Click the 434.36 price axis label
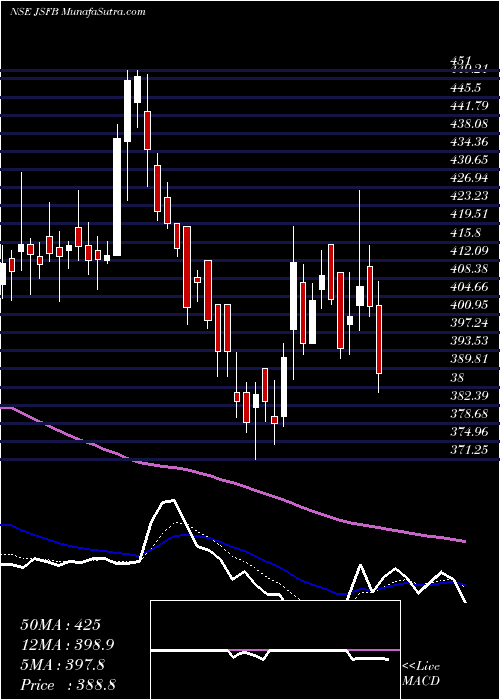 coord(468,142)
